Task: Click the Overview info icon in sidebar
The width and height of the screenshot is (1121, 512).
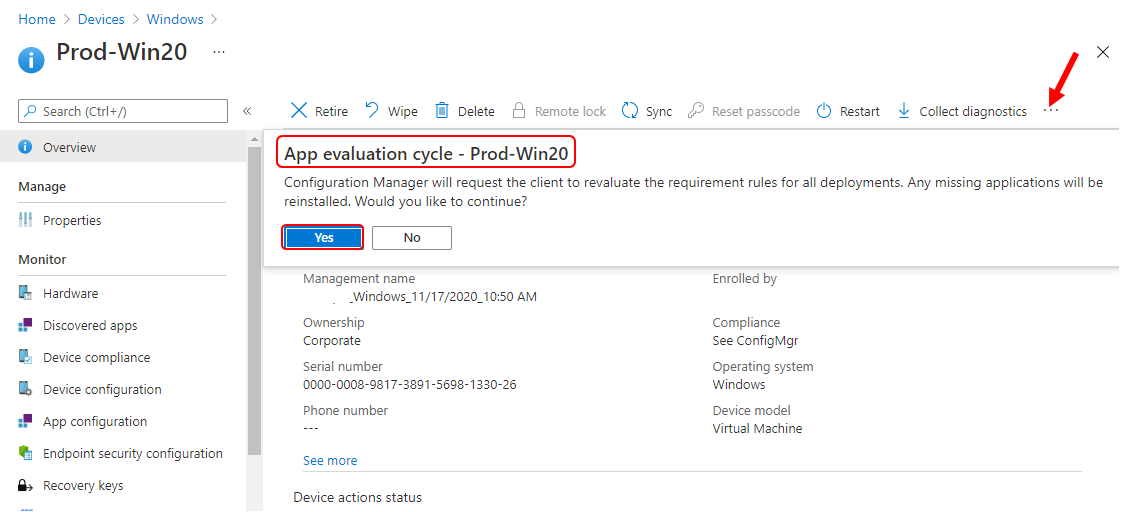Action: pos(26,147)
